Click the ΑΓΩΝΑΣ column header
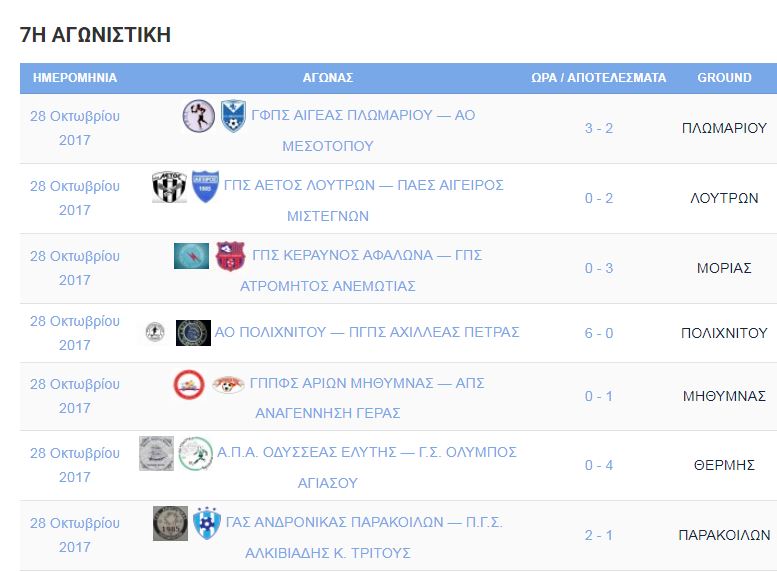The width and height of the screenshot is (777, 572). tap(328, 78)
